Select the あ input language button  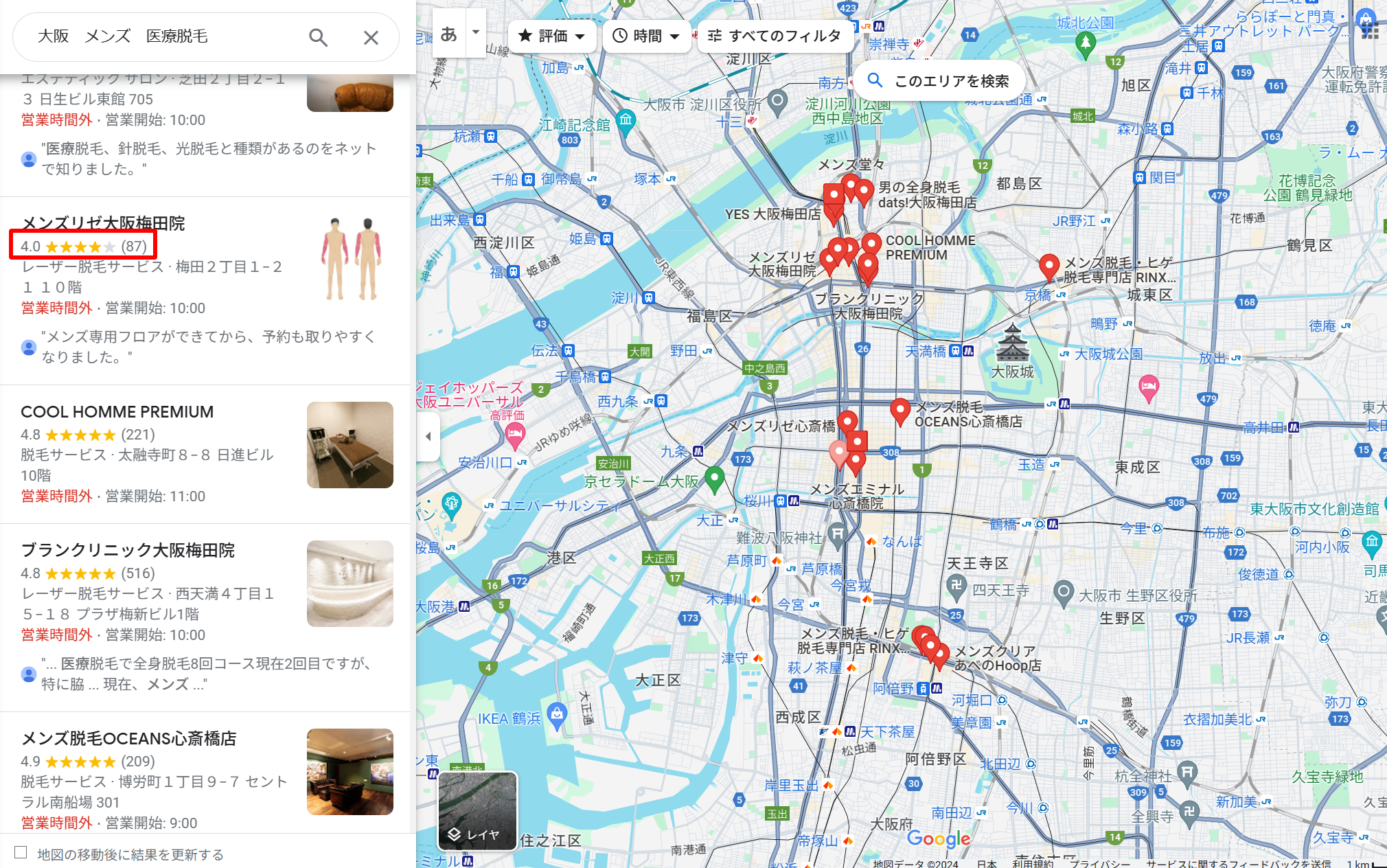point(449,34)
